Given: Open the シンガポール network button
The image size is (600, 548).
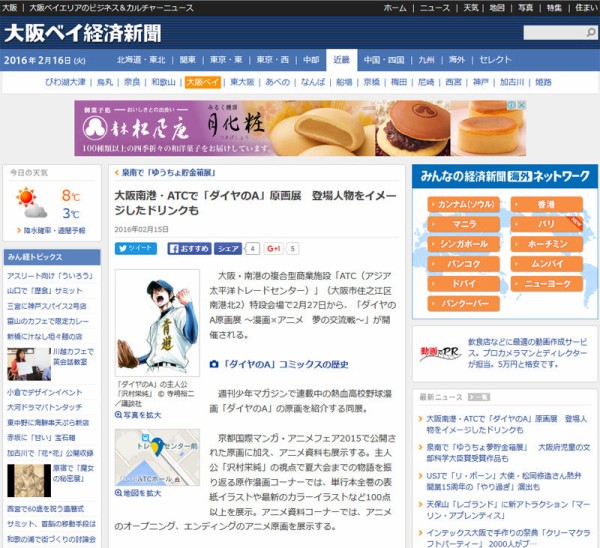Looking at the screenshot, I should 463,244.
